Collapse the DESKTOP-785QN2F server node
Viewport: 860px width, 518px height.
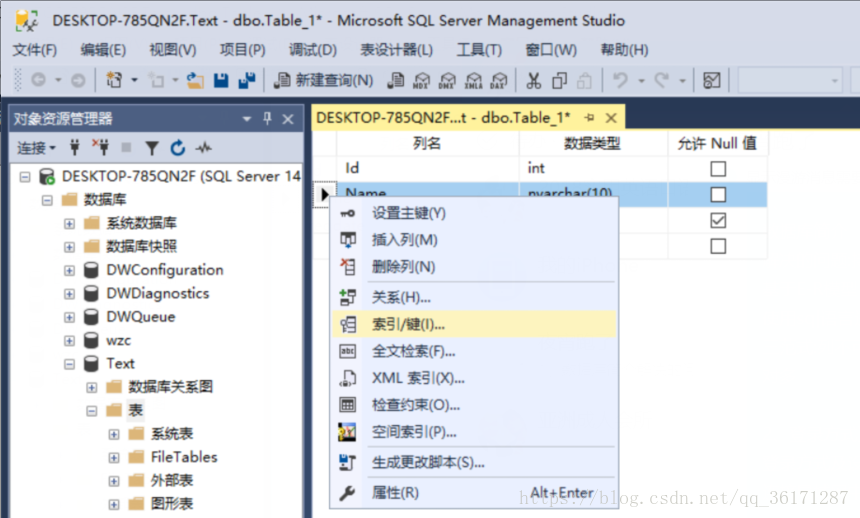click(25, 177)
